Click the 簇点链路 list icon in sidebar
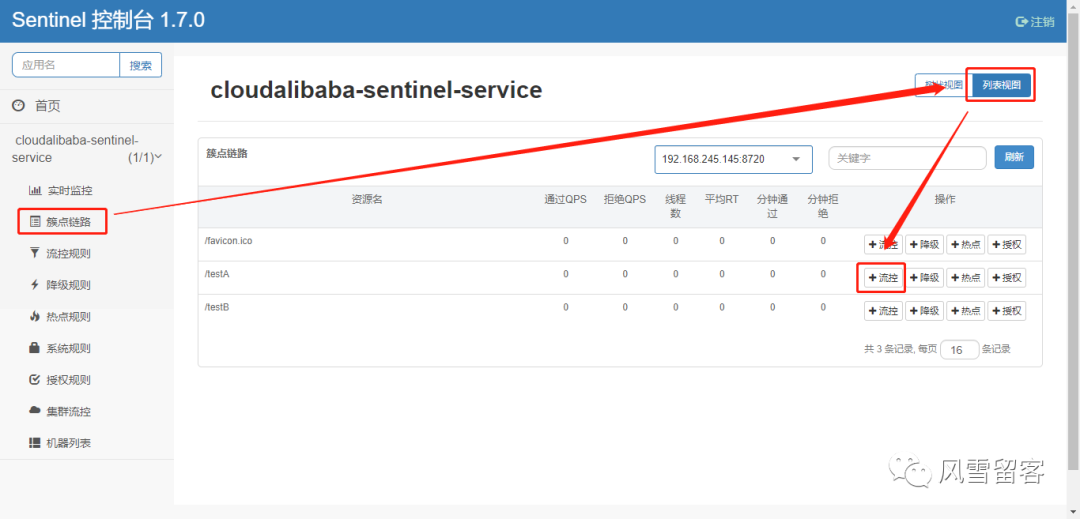Image resolution: width=1080 pixels, height=519 pixels. click(x=34, y=222)
